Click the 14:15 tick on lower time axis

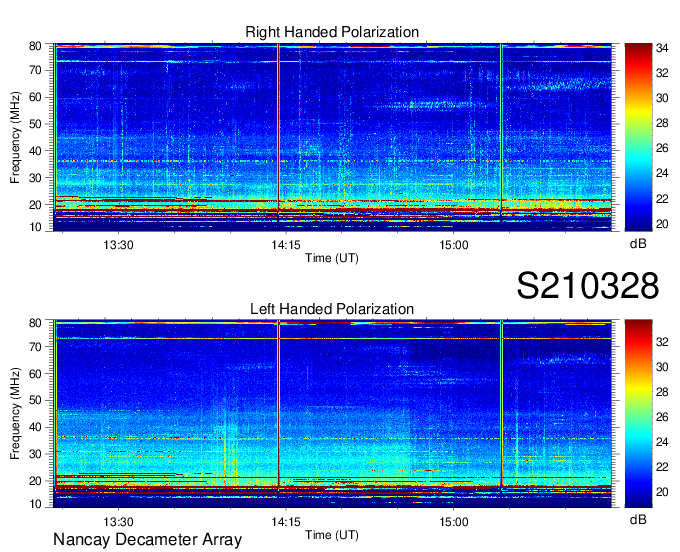(x=286, y=522)
